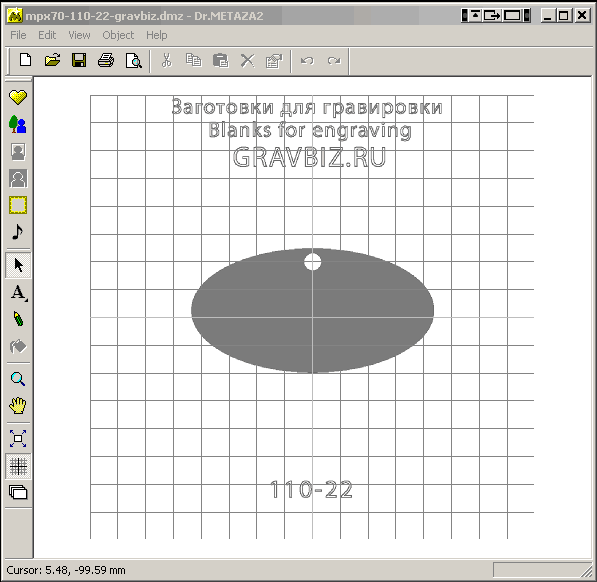597x582 pixels.
Task: Click the Print toolbar button
Action: click(x=105, y=60)
